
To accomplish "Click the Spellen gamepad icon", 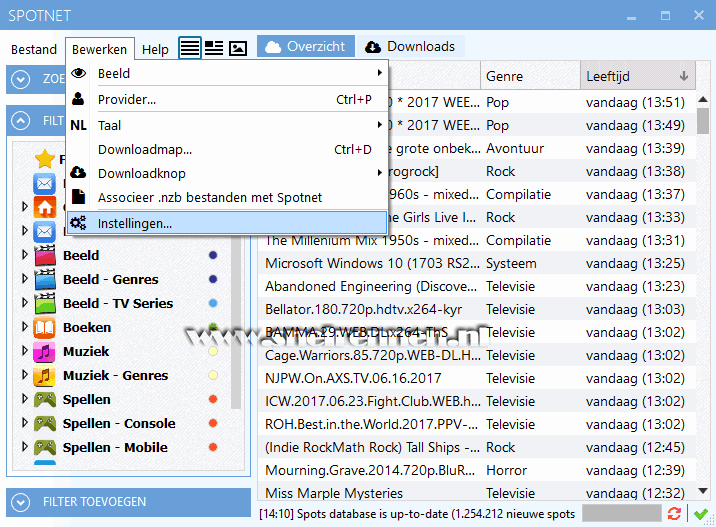I will (45, 400).
